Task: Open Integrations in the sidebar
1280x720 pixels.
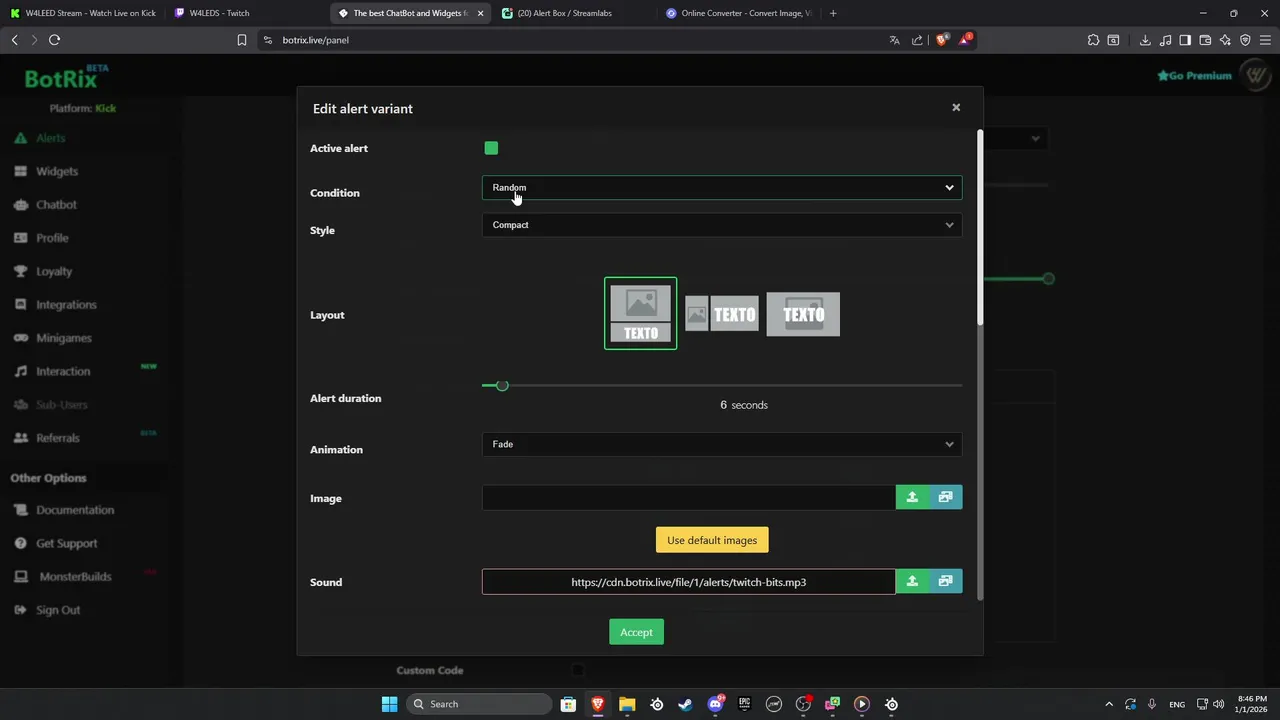Action: coord(66,304)
